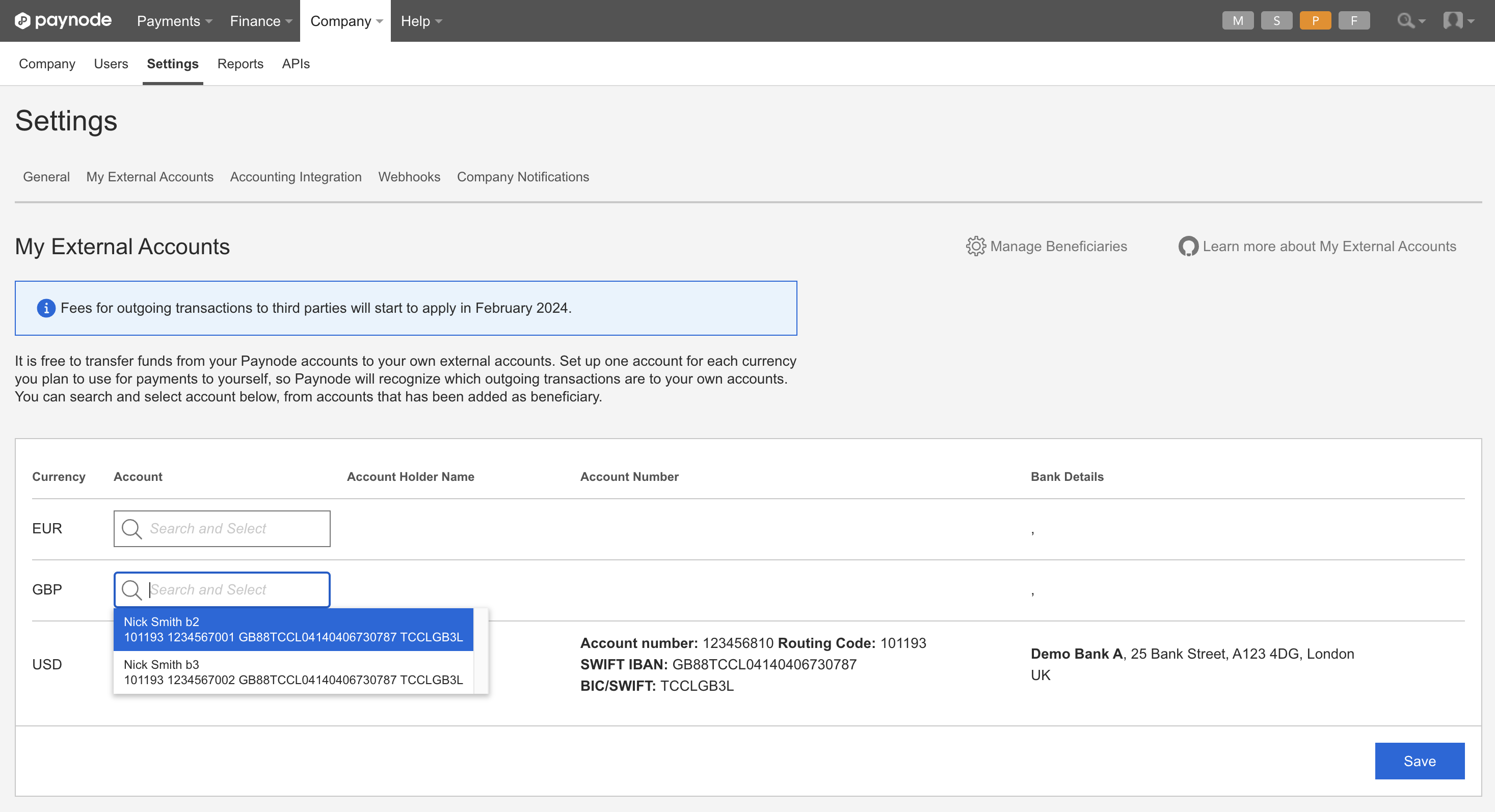This screenshot has width=1495, height=812.
Task: Click the USD currency label
Action: (x=47, y=665)
